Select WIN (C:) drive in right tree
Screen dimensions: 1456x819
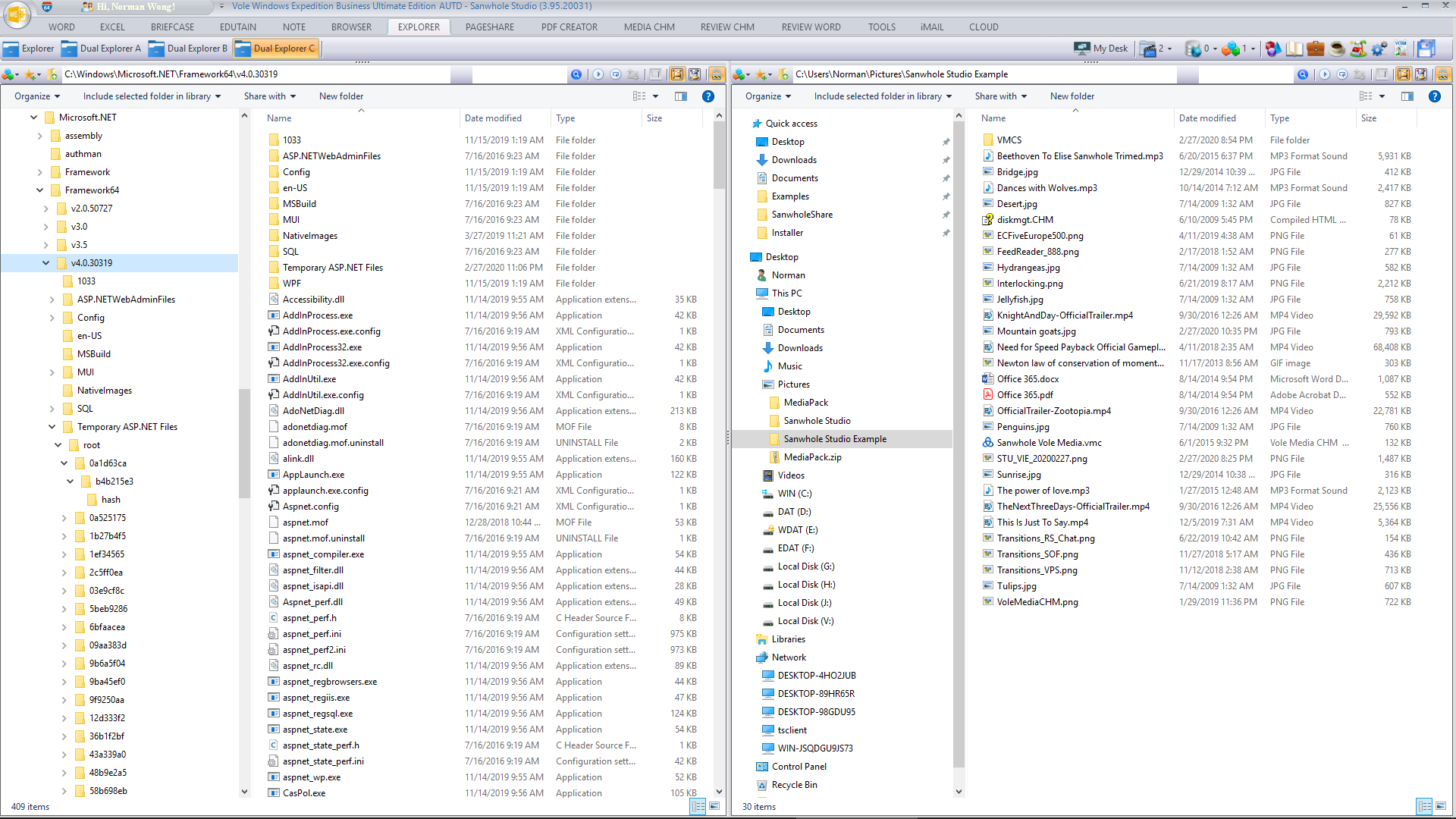(794, 494)
